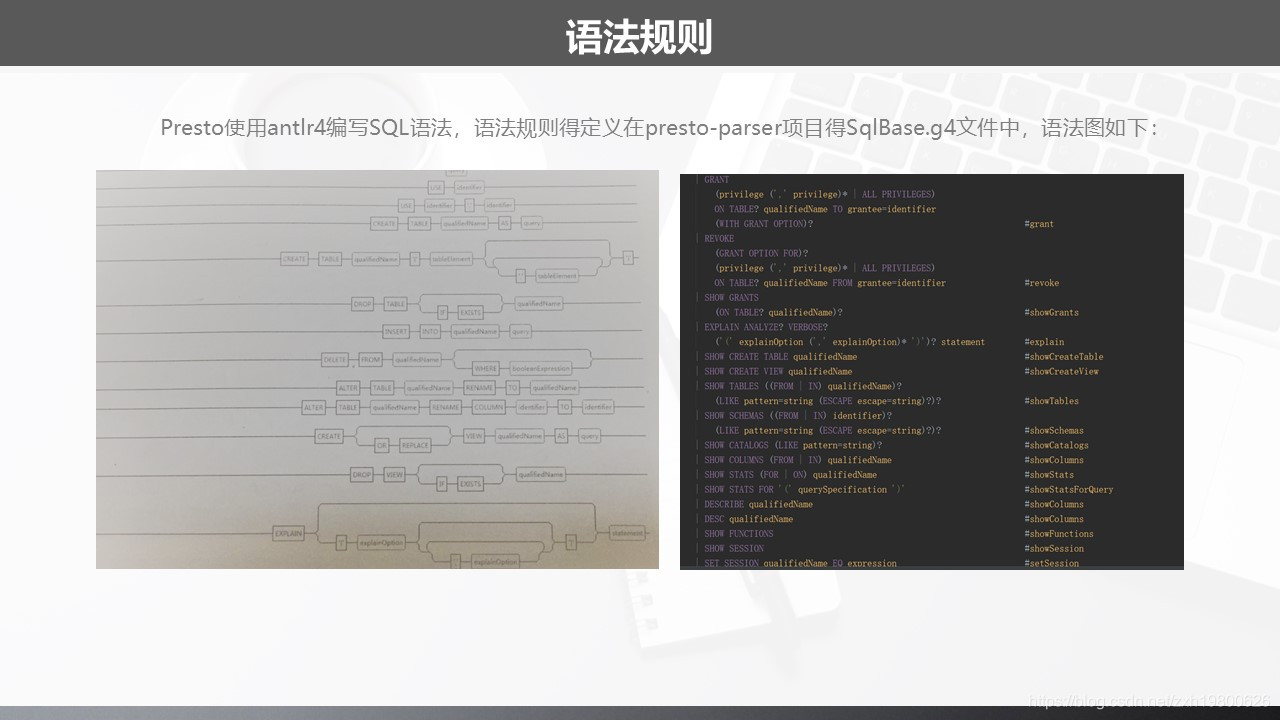Click the SHOW CREATE TABLE qualifiedName line

780,357
